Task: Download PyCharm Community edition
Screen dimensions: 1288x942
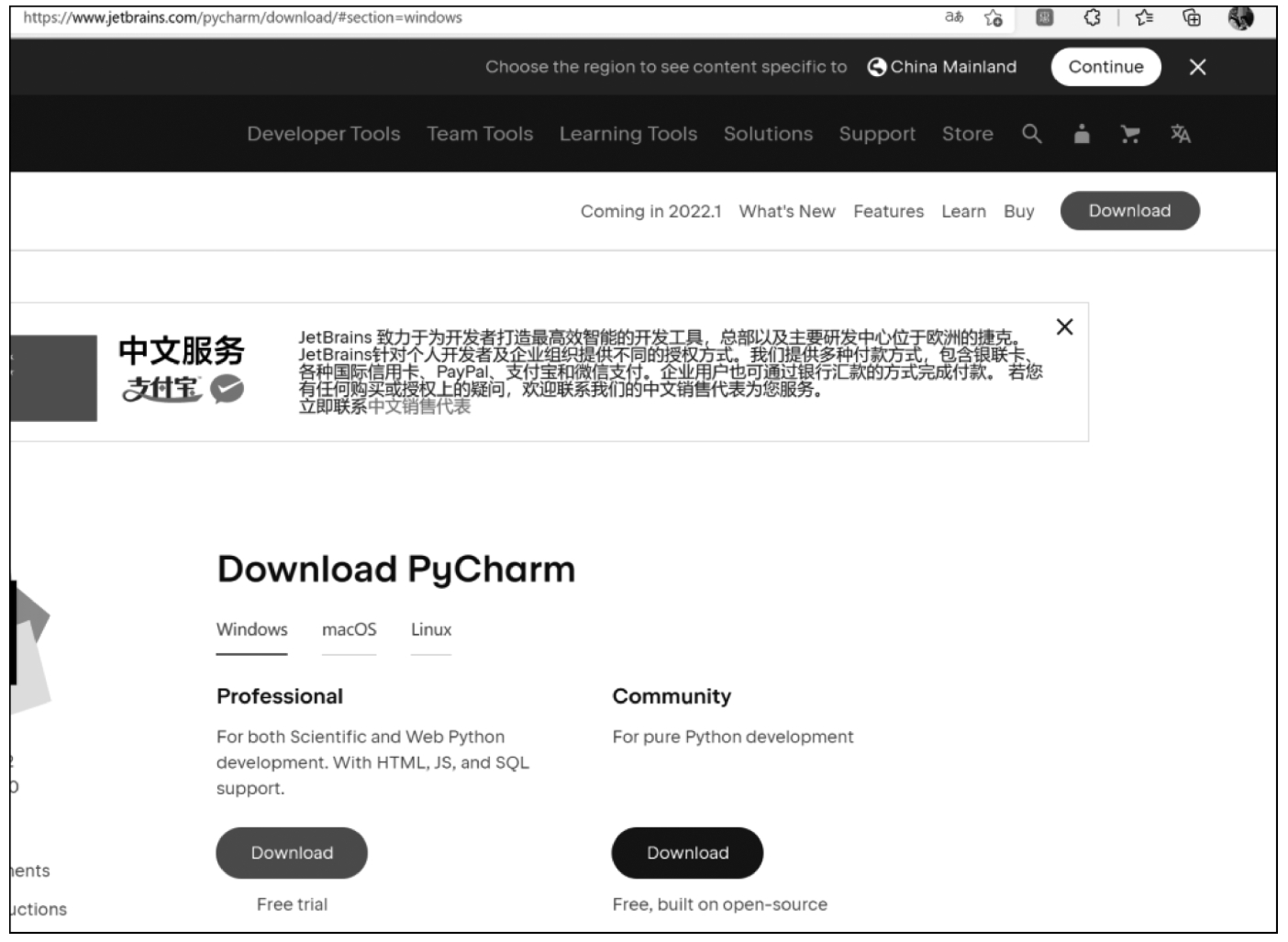Action: (x=687, y=853)
